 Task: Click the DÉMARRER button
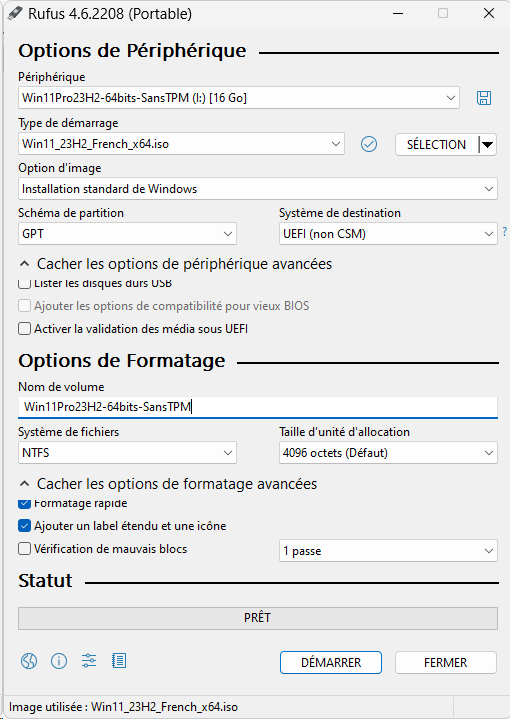click(331, 663)
